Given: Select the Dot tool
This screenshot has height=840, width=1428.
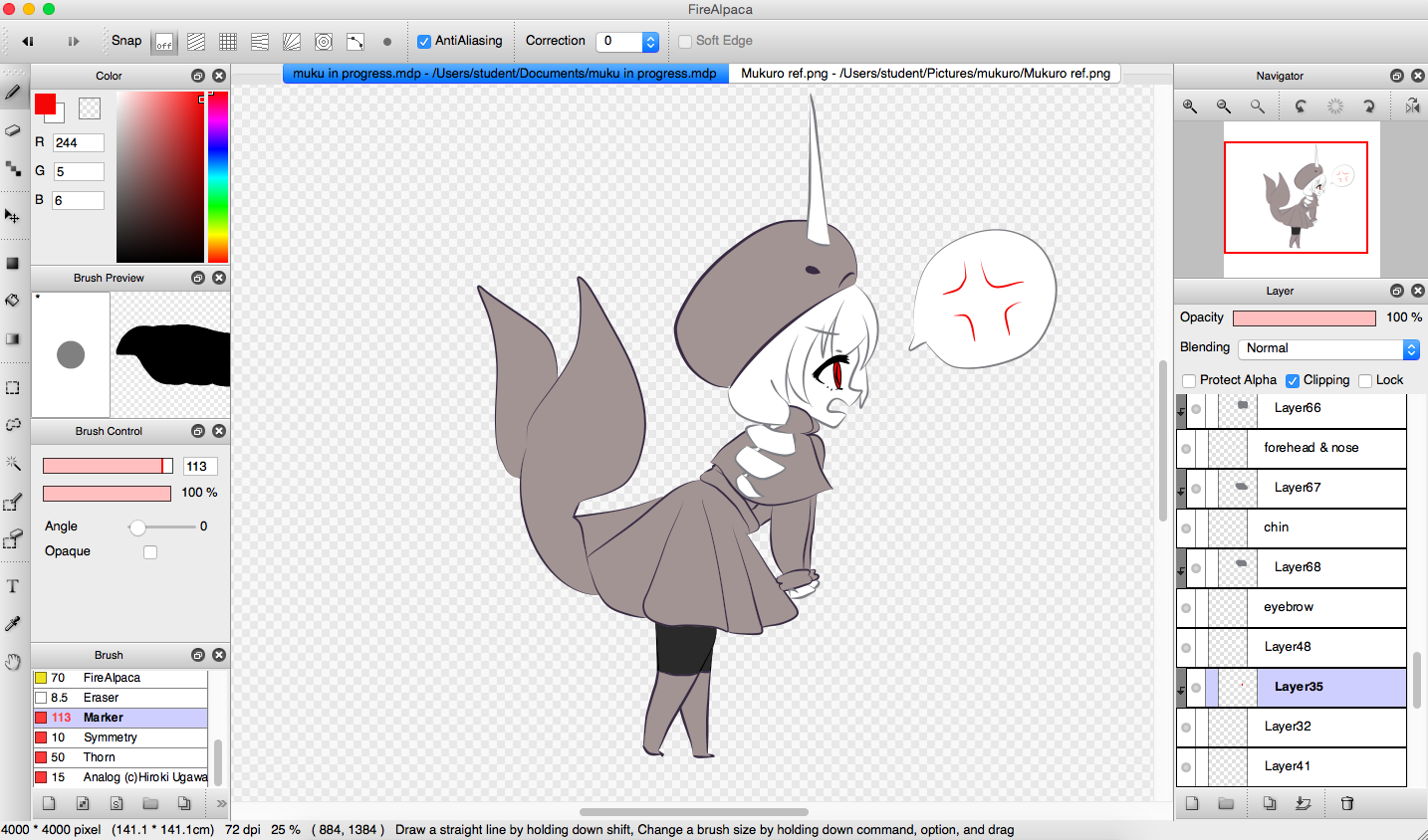Looking at the screenshot, I should tap(13, 169).
